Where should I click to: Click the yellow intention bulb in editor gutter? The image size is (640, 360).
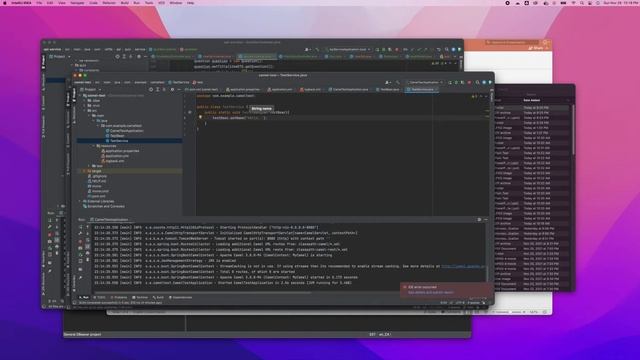tap(200, 117)
